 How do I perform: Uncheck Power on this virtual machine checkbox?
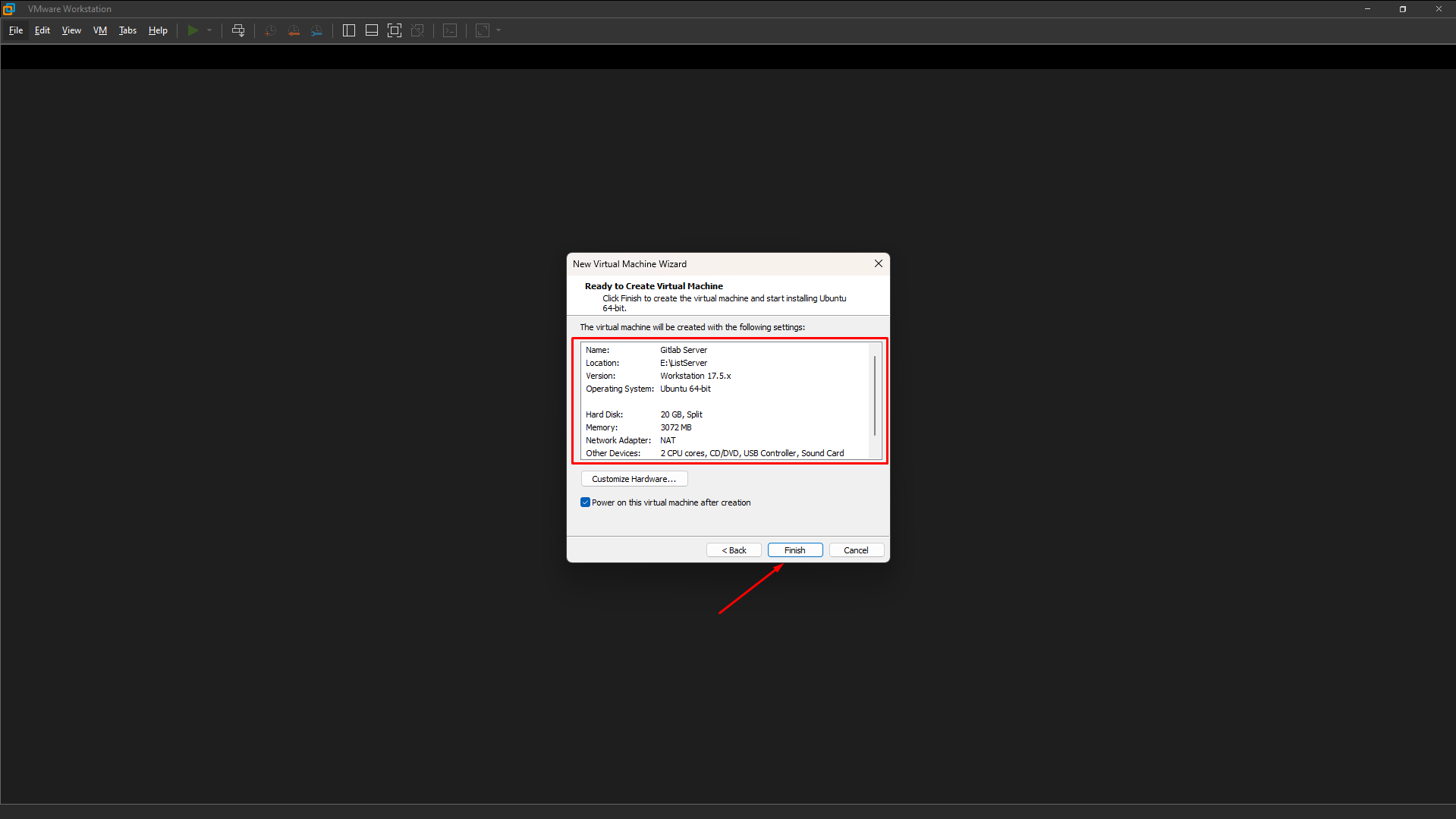click(585, 502)
